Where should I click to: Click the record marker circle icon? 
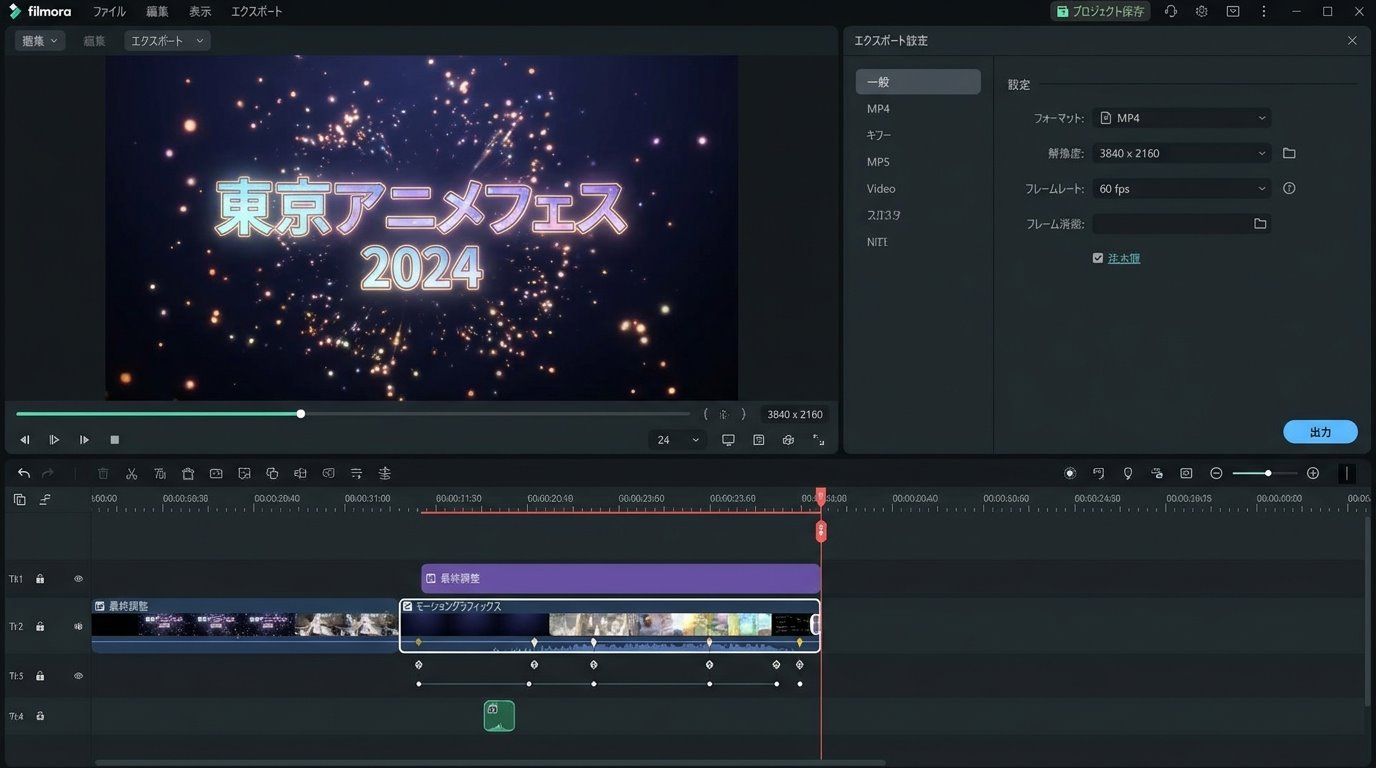click(x=1070, y=473)
